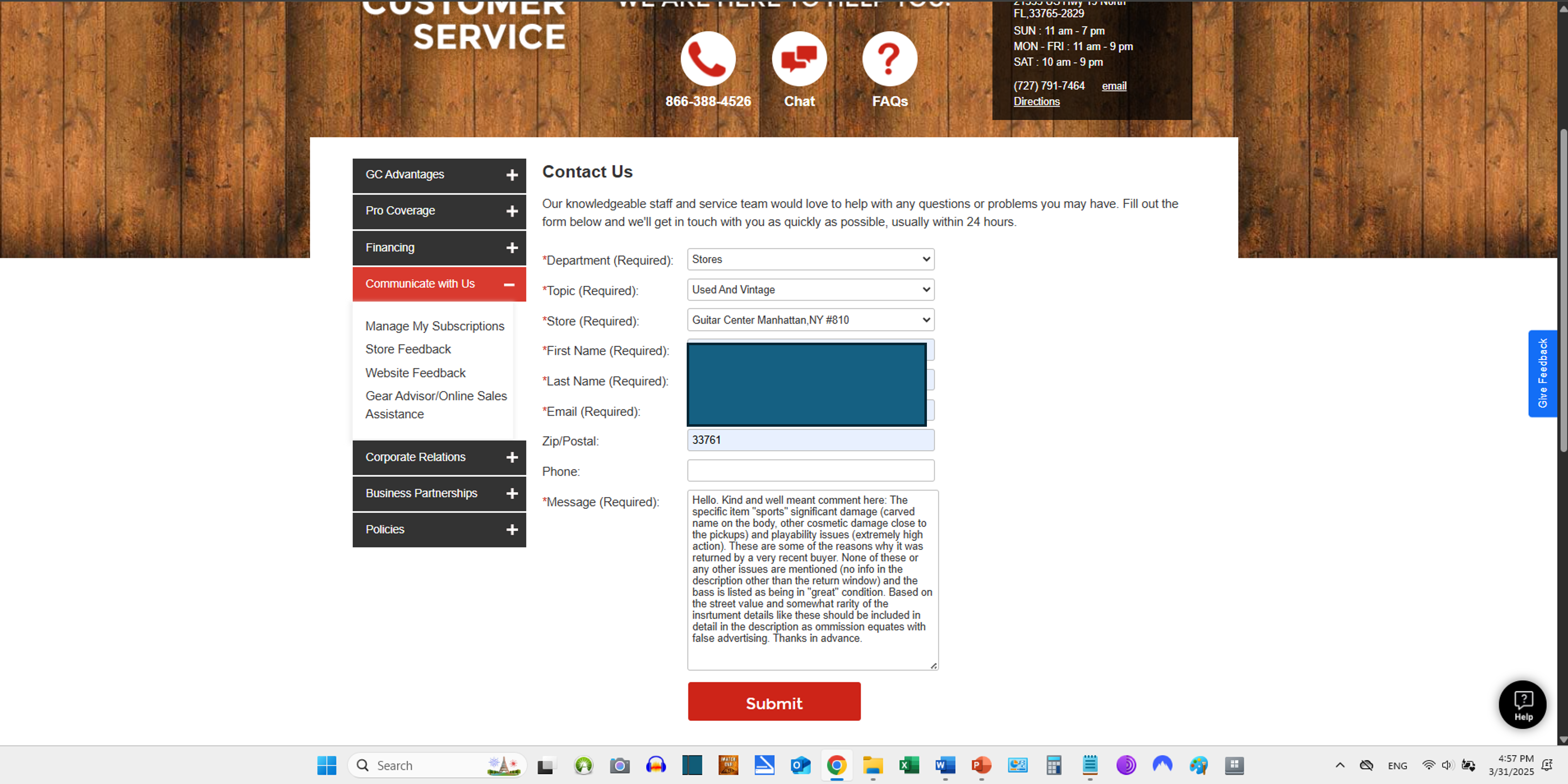Open Gear Advisor/Online Sales Assistance

point(436,405)
